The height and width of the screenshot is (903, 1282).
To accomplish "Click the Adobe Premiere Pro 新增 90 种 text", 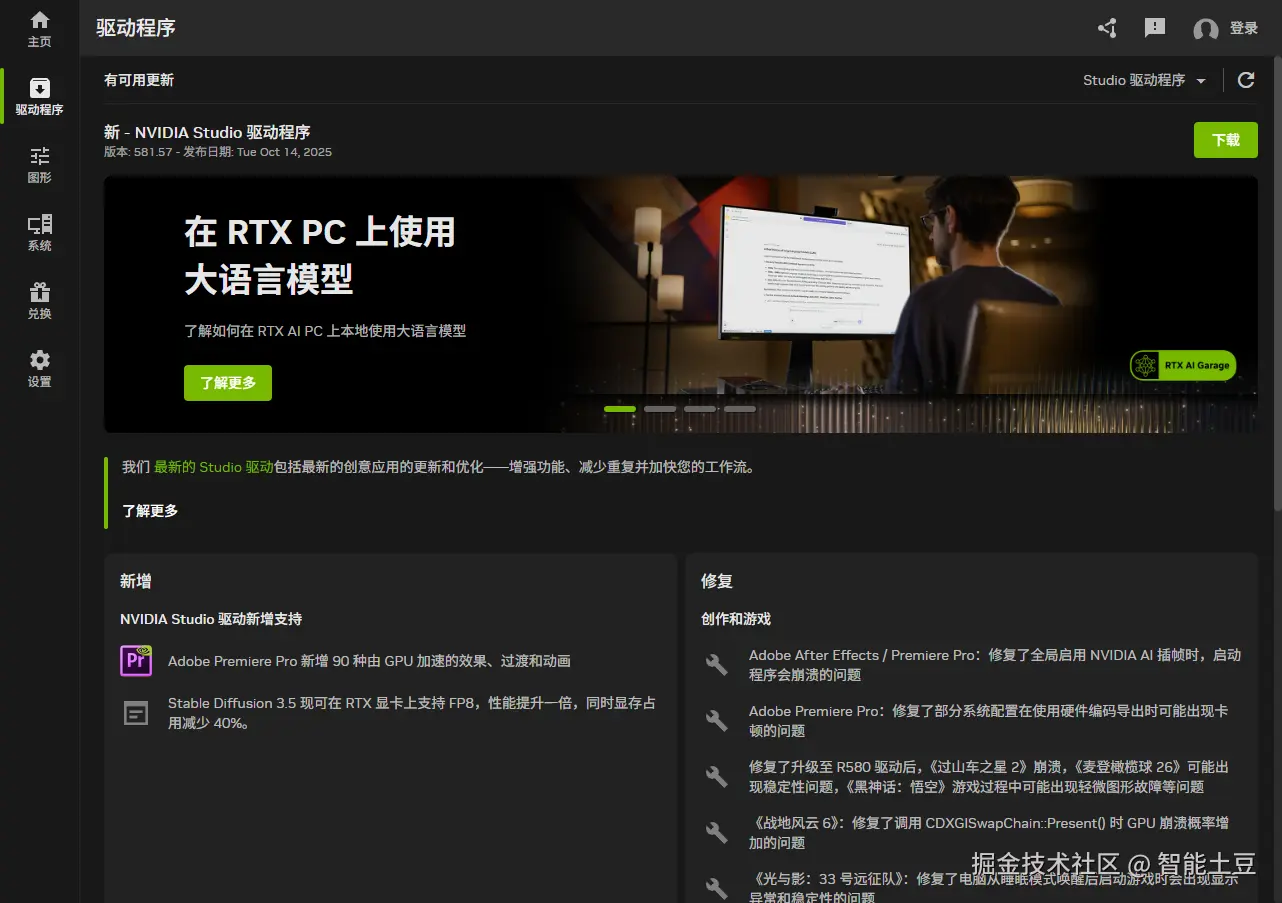I will click(369, 661).
